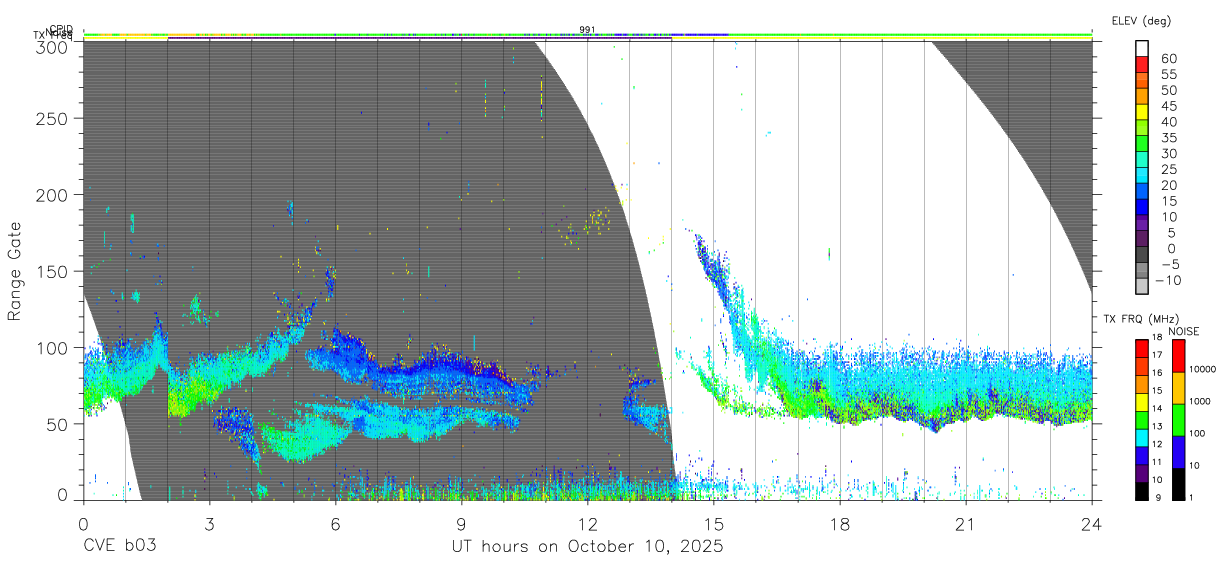The height and width of the screenshot is (567, 1228).
Task: Click the 'CVE b03' radar beam label
Action: click(x=119, y=547)
